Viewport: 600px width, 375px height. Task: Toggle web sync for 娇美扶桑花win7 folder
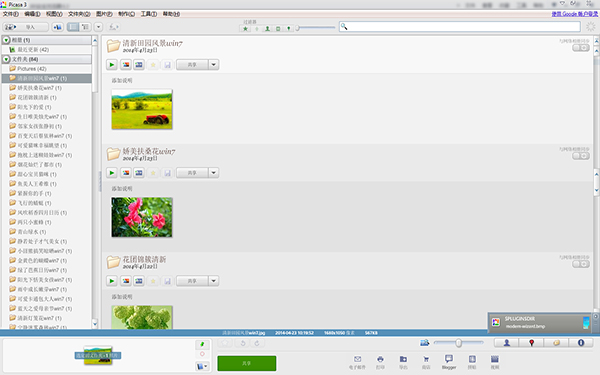click(581, 156)
